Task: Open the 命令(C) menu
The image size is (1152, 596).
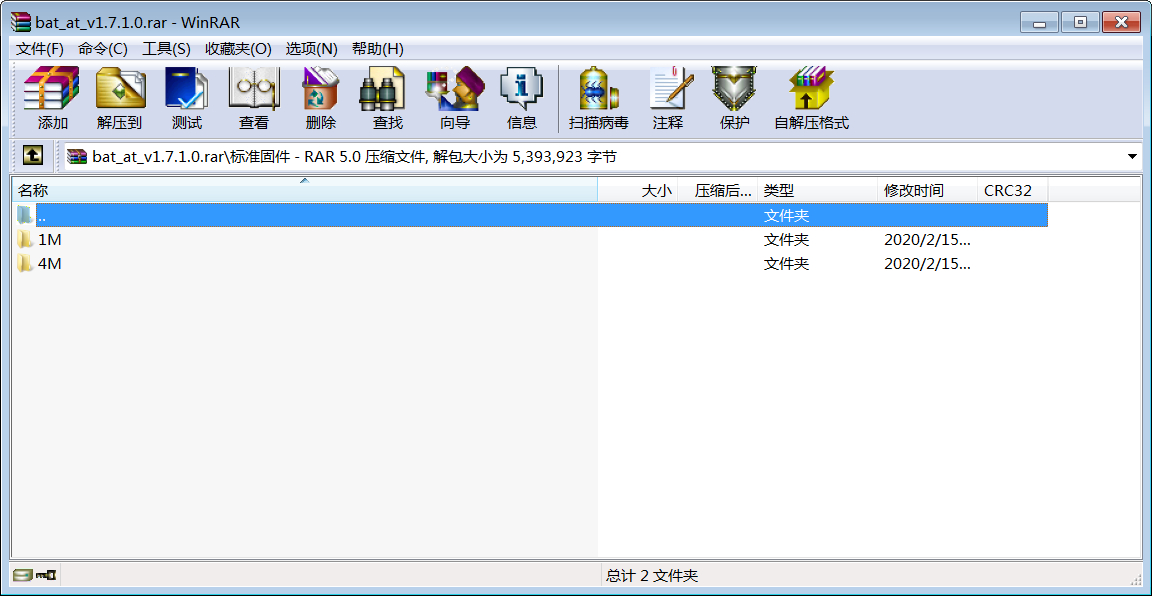Action: tap(102, 49)
